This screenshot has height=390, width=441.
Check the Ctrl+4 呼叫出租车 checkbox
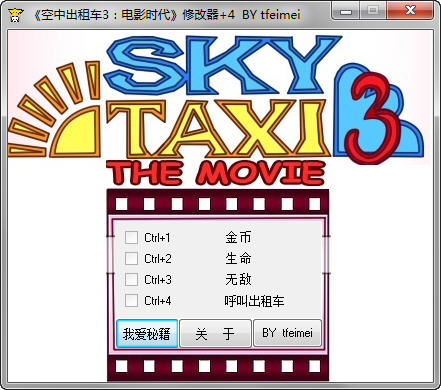(131, 300)
